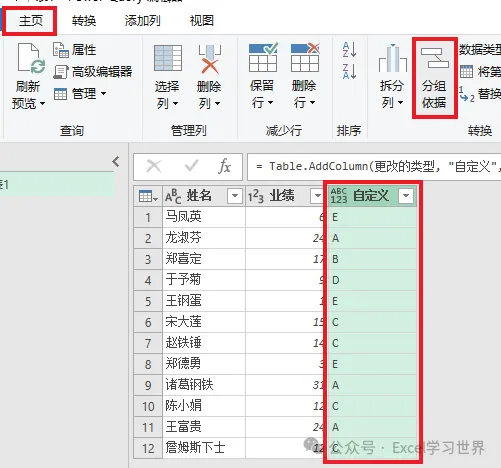Open the 自定义 column filter dropdown
The image size is (501, 468).
click(406, 196)
